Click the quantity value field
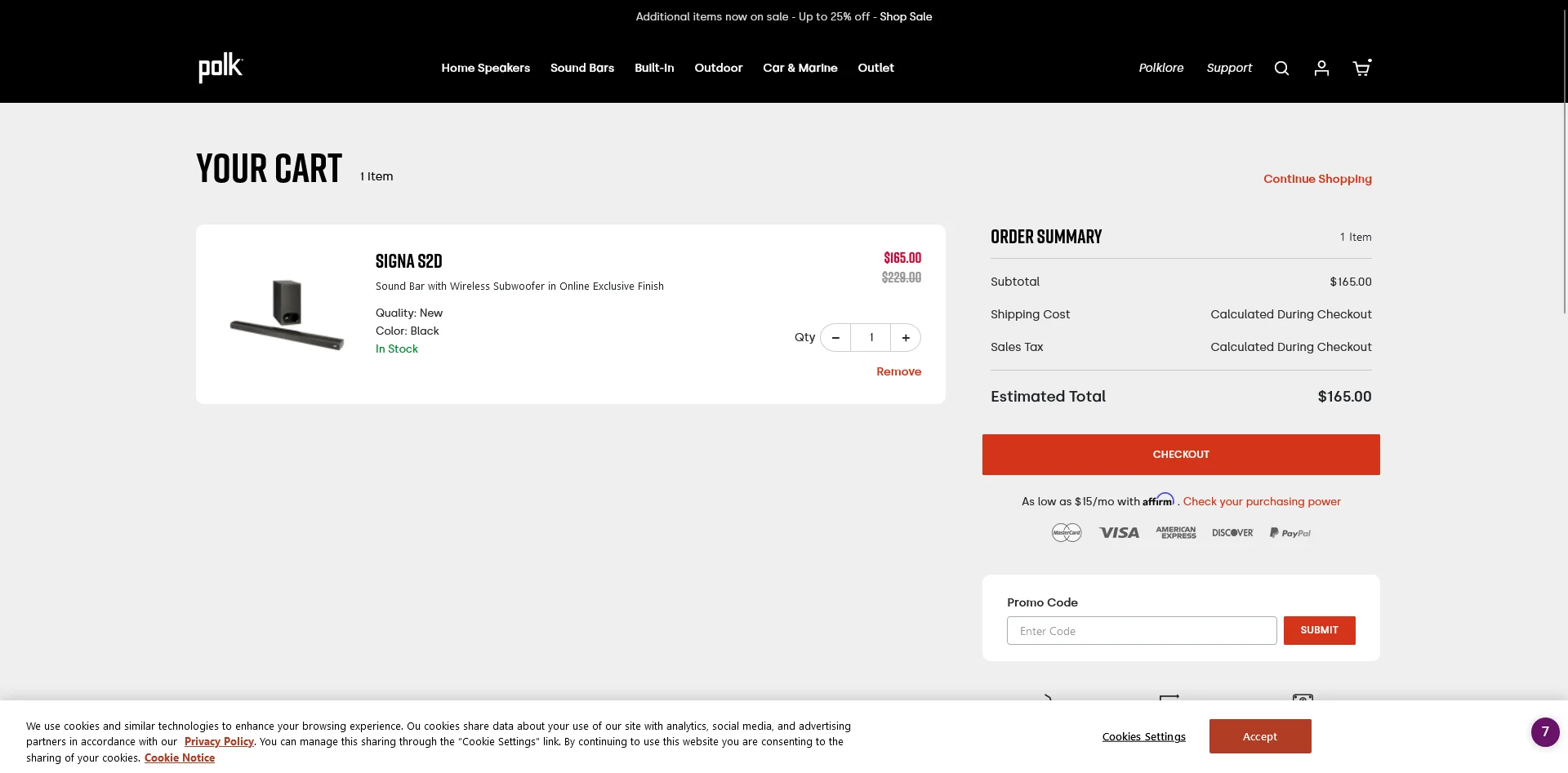The width and height of the screenshot is (1568, 773). [x=871, y=338]
